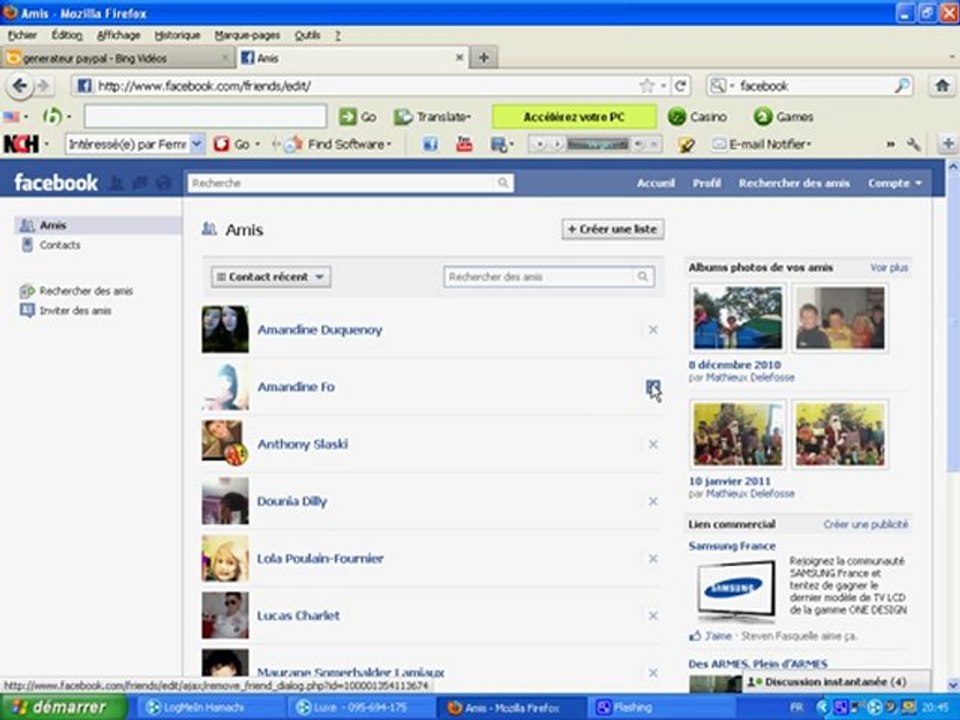Open the 8 décembre 2010 album thumbnail
Screen dimensions: 960x720
[x=737, y=318]
